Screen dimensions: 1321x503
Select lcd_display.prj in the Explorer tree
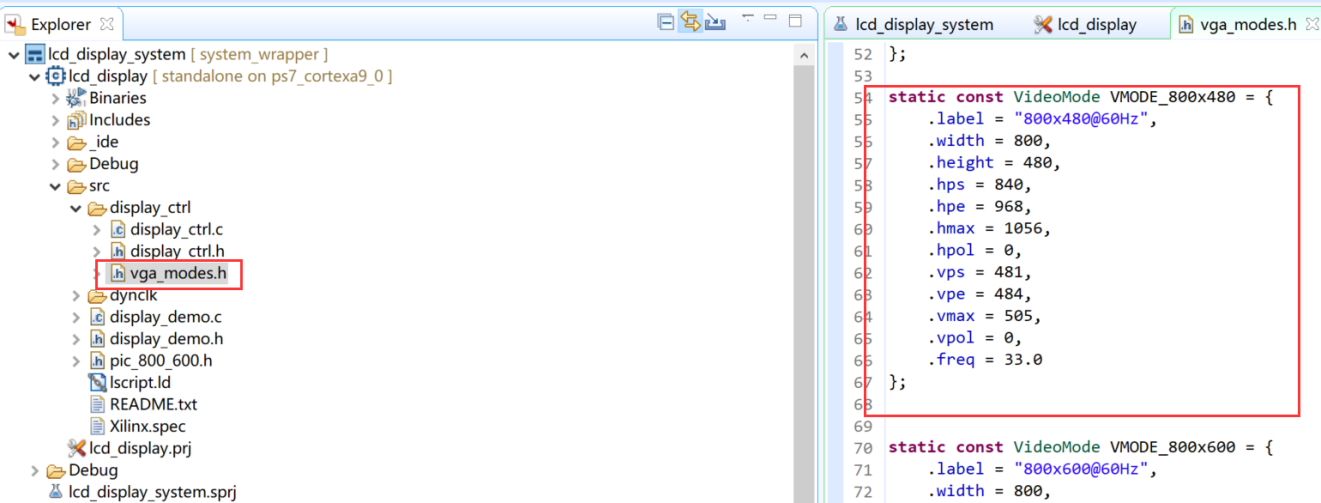coord(140,448)
